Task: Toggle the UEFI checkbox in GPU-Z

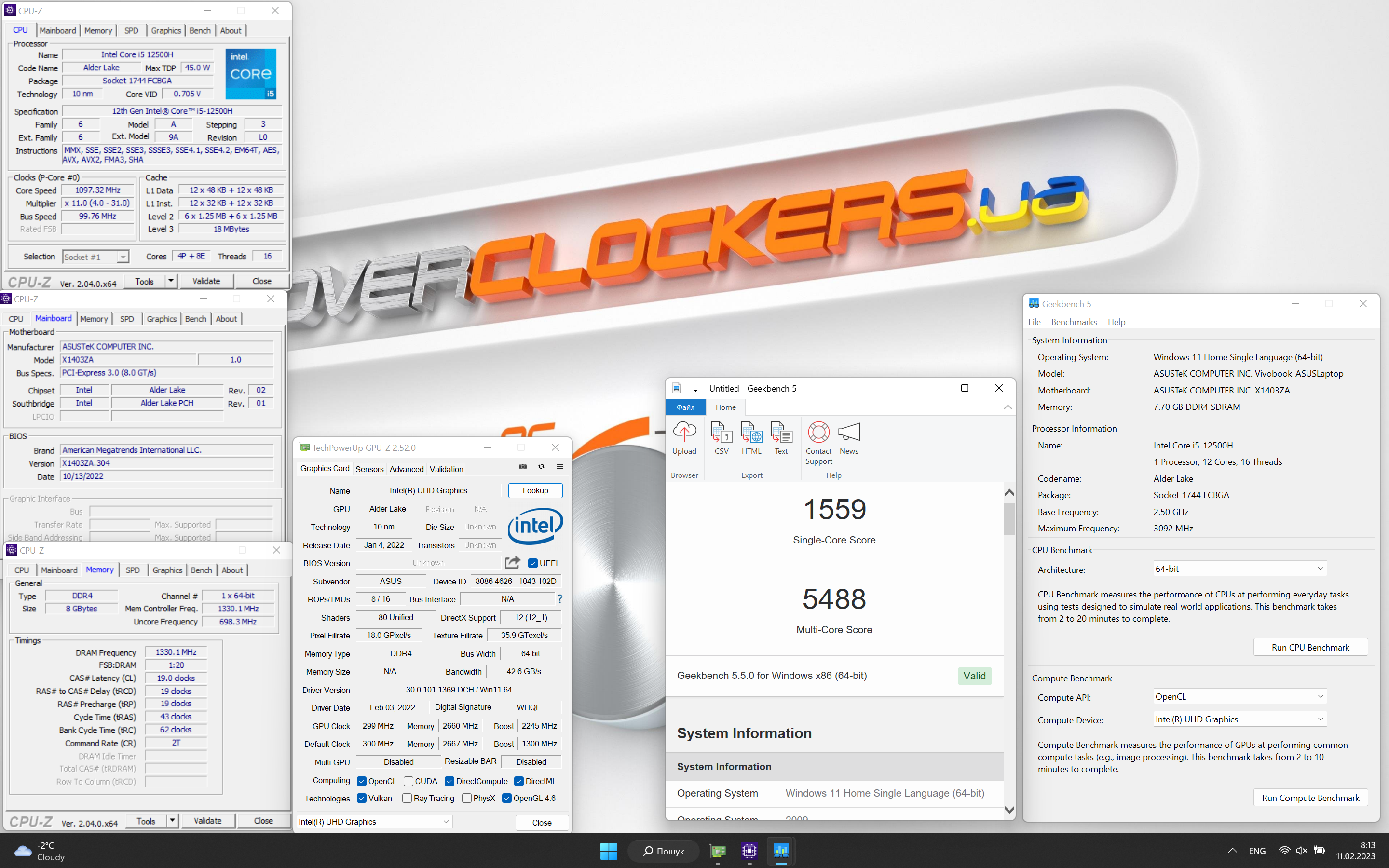Action: [532, 563]
